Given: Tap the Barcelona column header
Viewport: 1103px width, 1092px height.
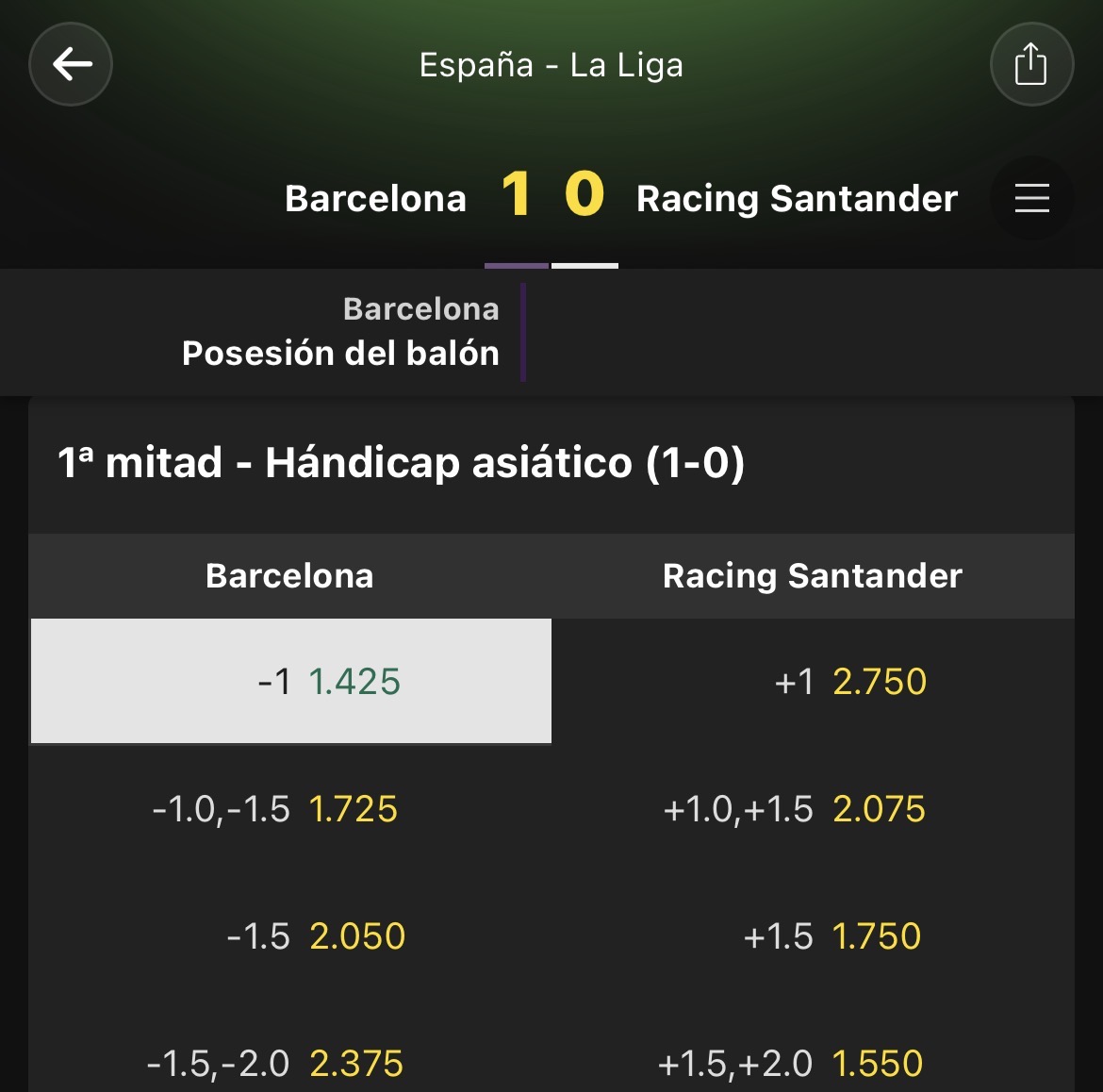Looking at the screenshot, I should 289,575.
